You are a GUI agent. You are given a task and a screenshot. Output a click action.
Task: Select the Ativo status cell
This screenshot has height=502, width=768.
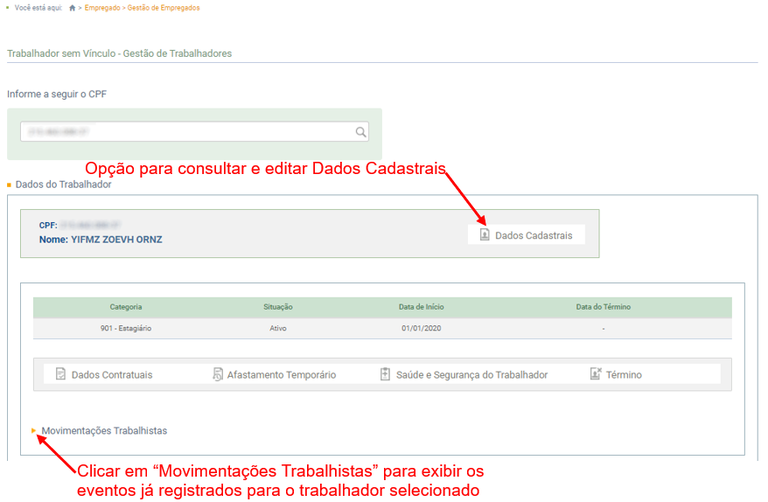278,328
